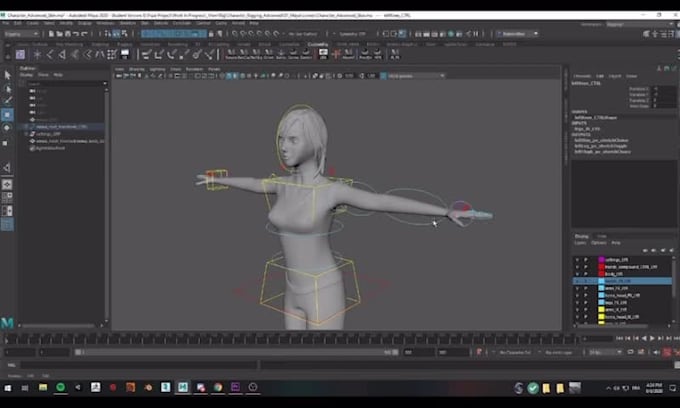The height and width of the screenshot is (408, 680).
Task: Activate the Rotate tool in toolbox
Action: pos(7,128)
